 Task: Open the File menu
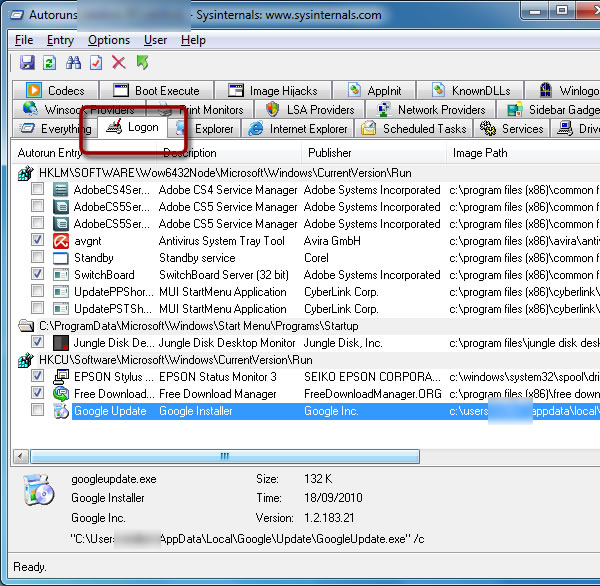pyautogui.click(x=24, y=40)
